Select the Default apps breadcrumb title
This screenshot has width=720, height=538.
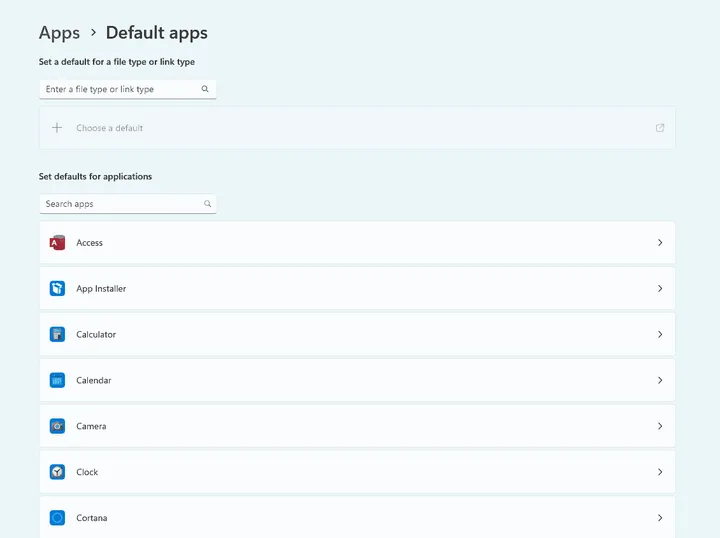click(156, 33)
